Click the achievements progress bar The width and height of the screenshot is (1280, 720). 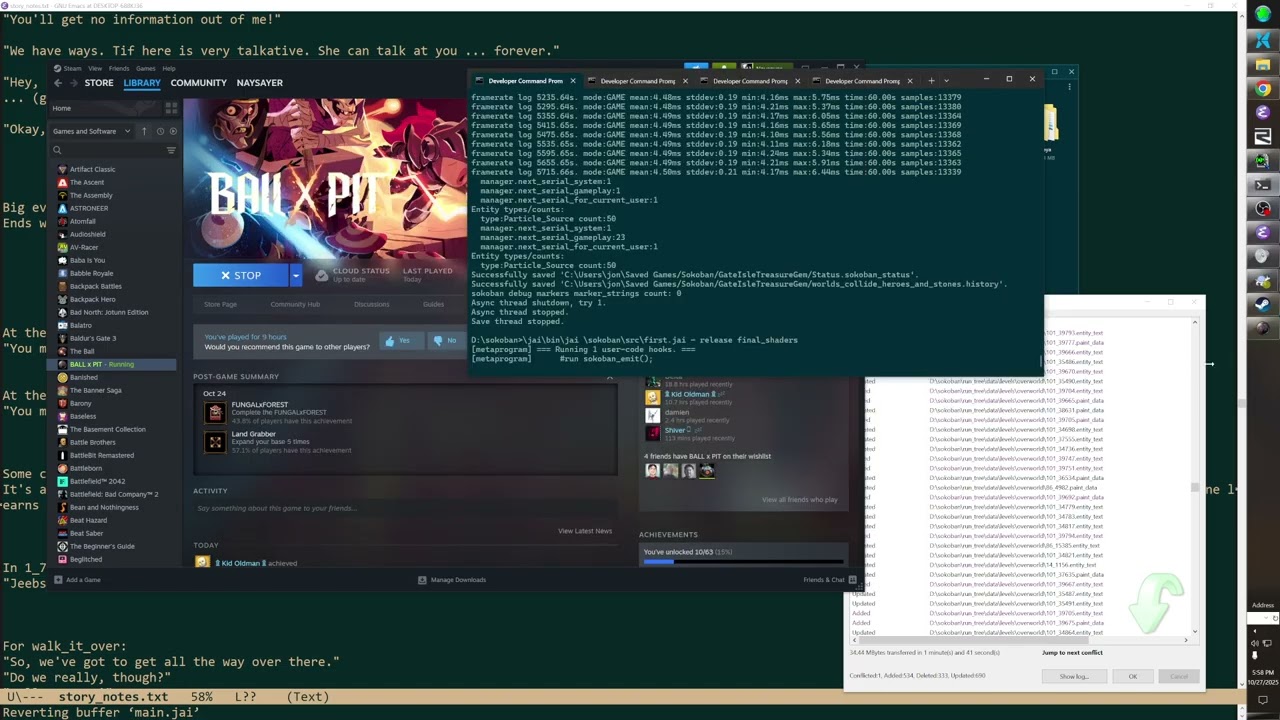coord(743,562)
